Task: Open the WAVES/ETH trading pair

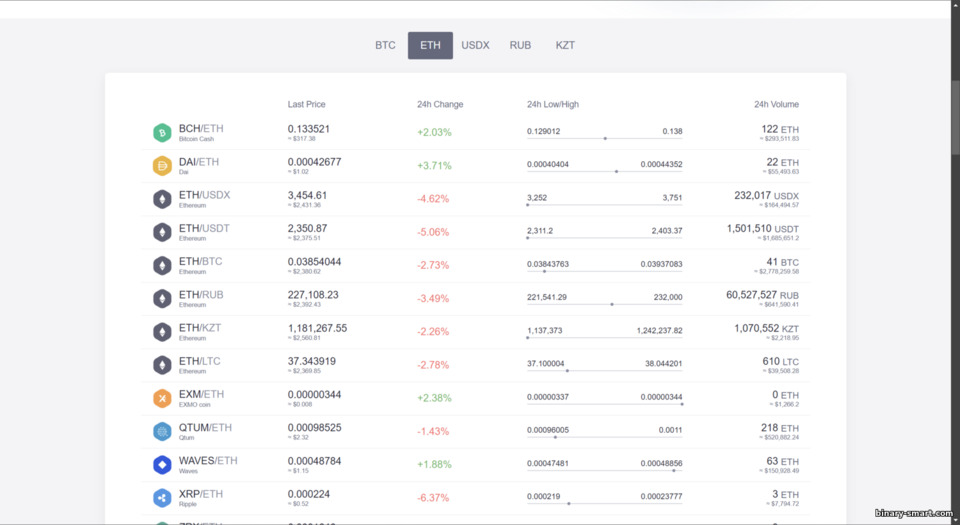Action: point(208,460)
